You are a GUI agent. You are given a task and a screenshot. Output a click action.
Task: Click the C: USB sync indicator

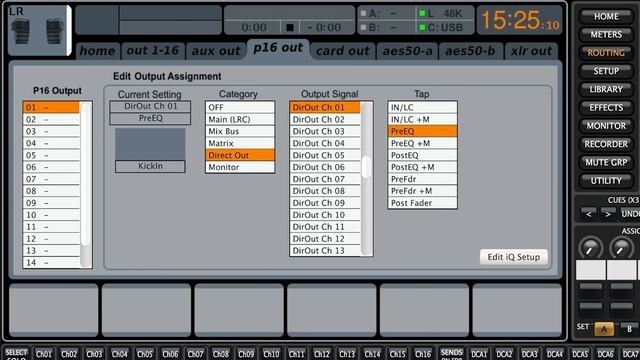(442, 28)
